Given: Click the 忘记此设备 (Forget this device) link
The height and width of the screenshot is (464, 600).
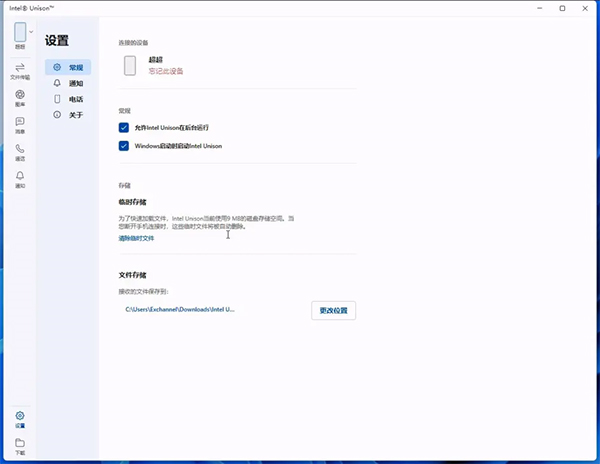Looking at the screenshot, I should [x=166, y=71].
